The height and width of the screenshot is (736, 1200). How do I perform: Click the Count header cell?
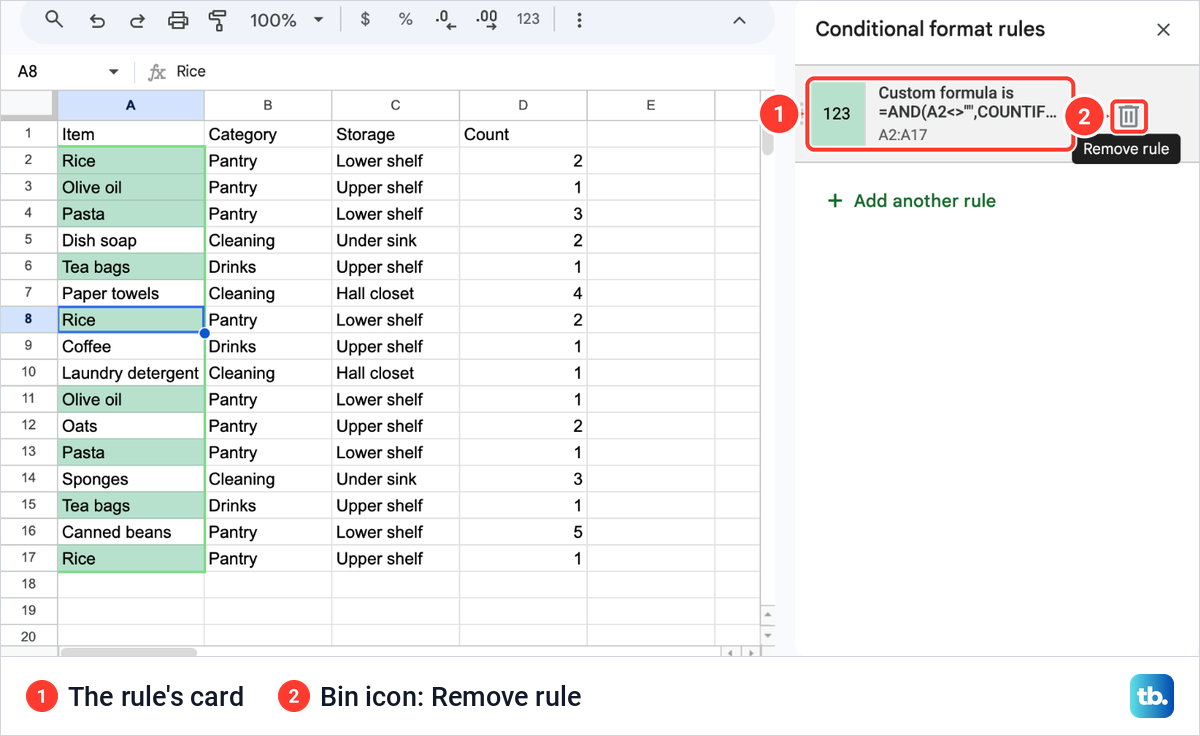pyautogui.click(x=523, y=134)
